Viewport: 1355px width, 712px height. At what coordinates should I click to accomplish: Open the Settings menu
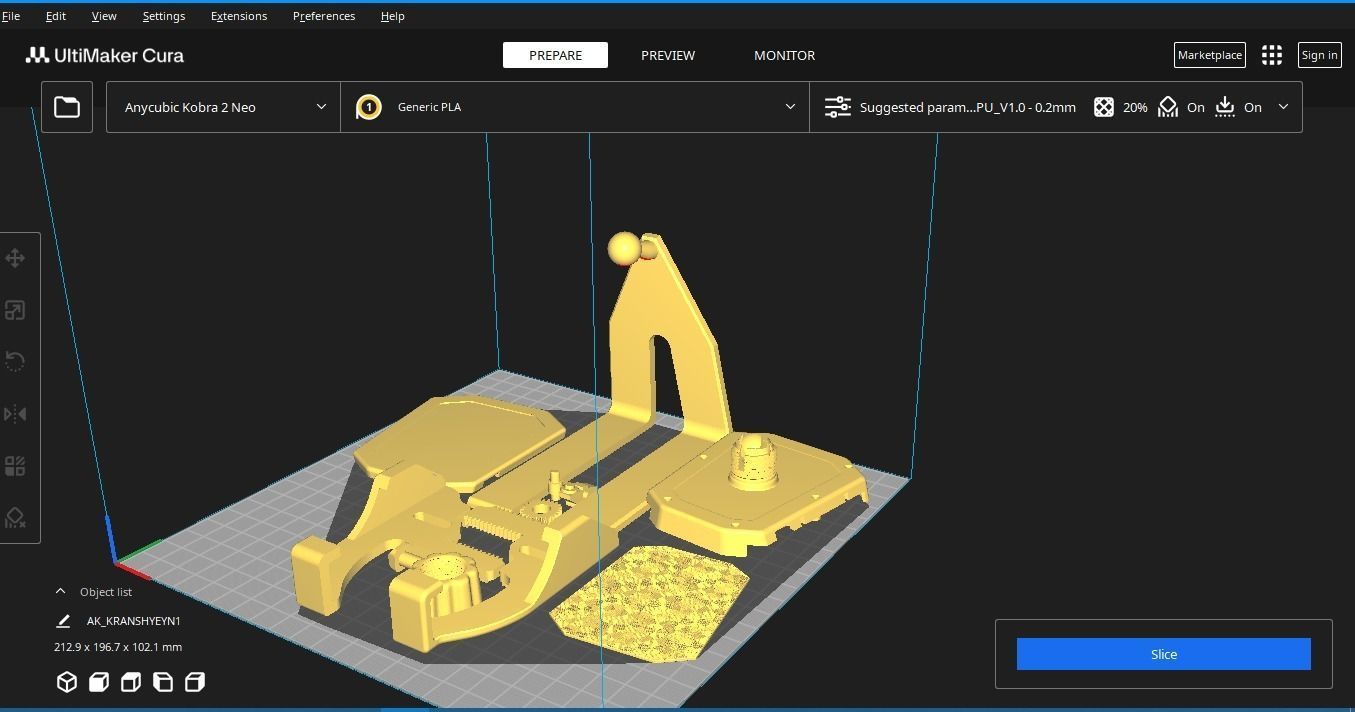coord(164,16)
